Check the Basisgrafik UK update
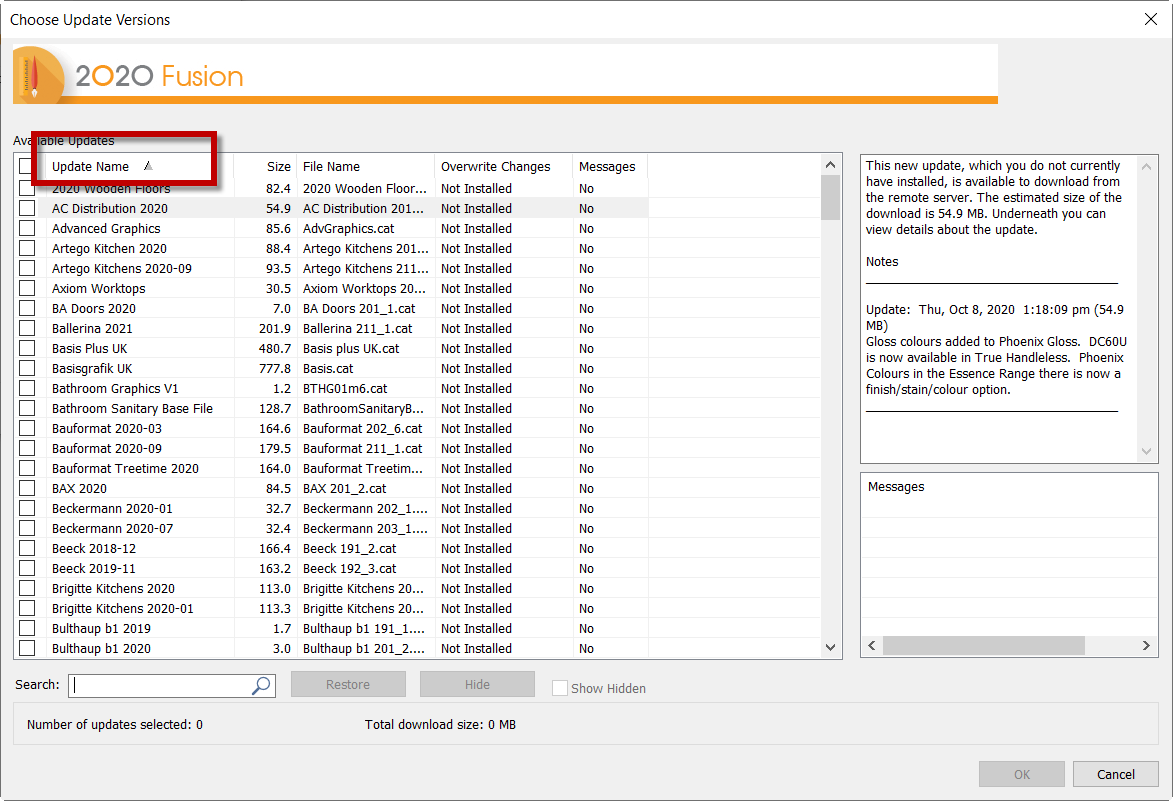Image resolution: width=1173 pixels, height=801 pixels. tap(27, 368)
